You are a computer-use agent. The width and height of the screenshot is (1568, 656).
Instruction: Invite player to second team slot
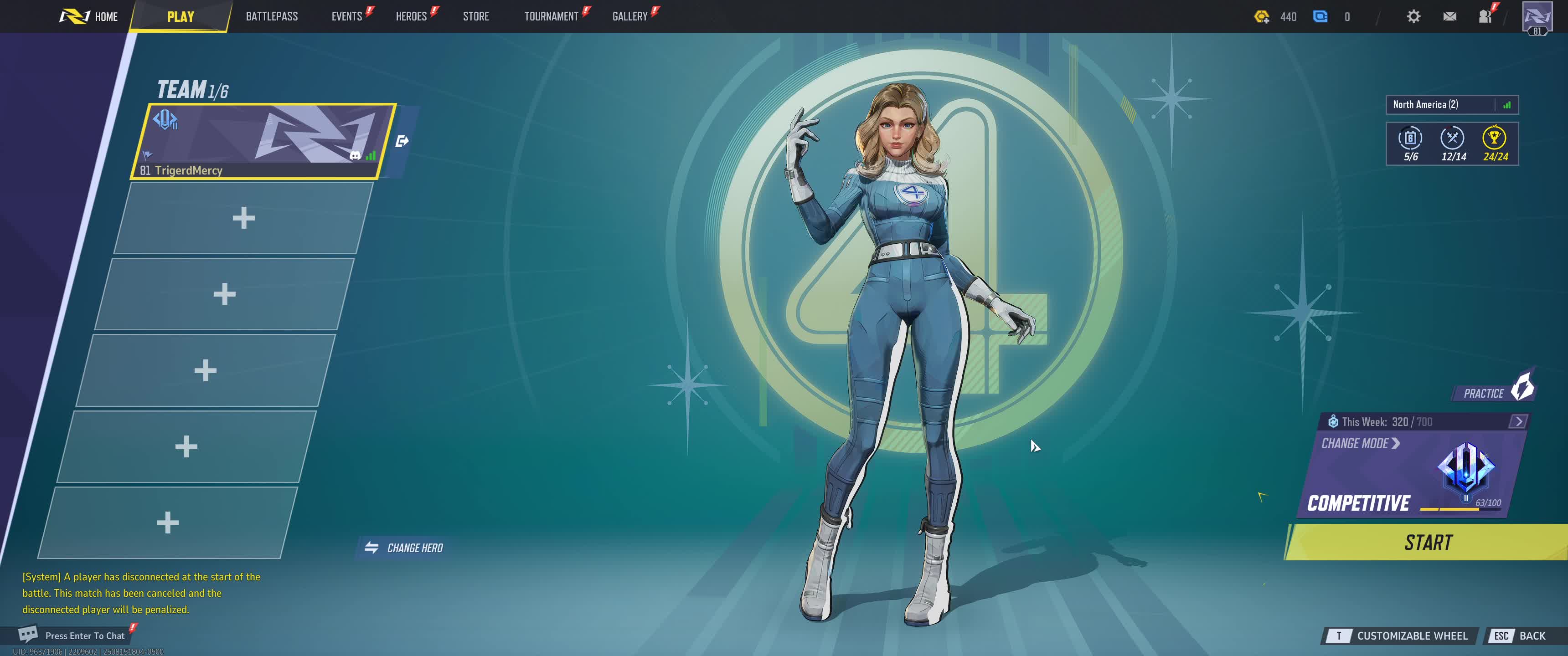tap(243, 218)
